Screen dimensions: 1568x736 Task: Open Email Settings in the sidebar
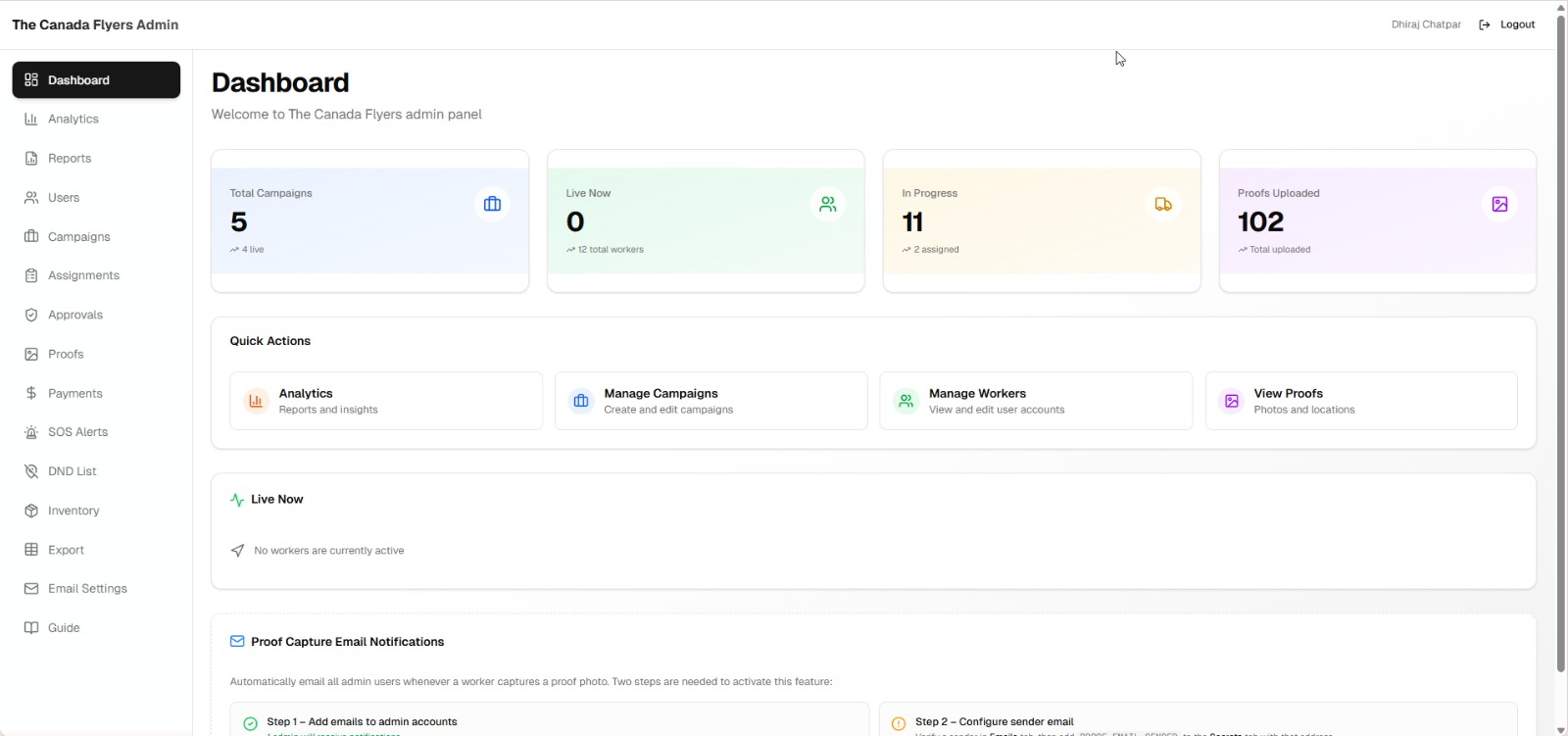(96, 589)
